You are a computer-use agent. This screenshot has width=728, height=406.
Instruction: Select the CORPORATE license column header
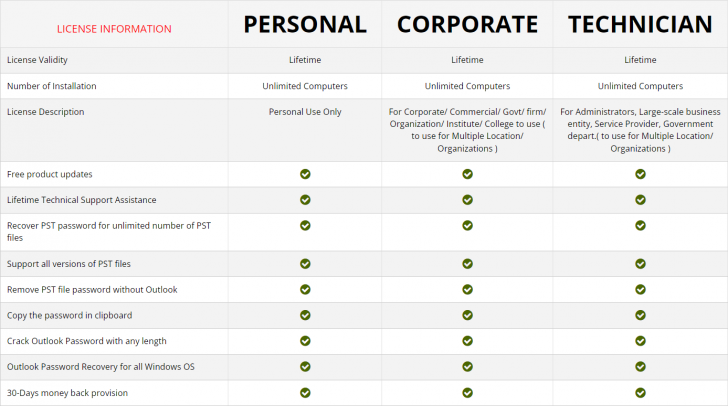pyautogui.click(x=467, y=25)
